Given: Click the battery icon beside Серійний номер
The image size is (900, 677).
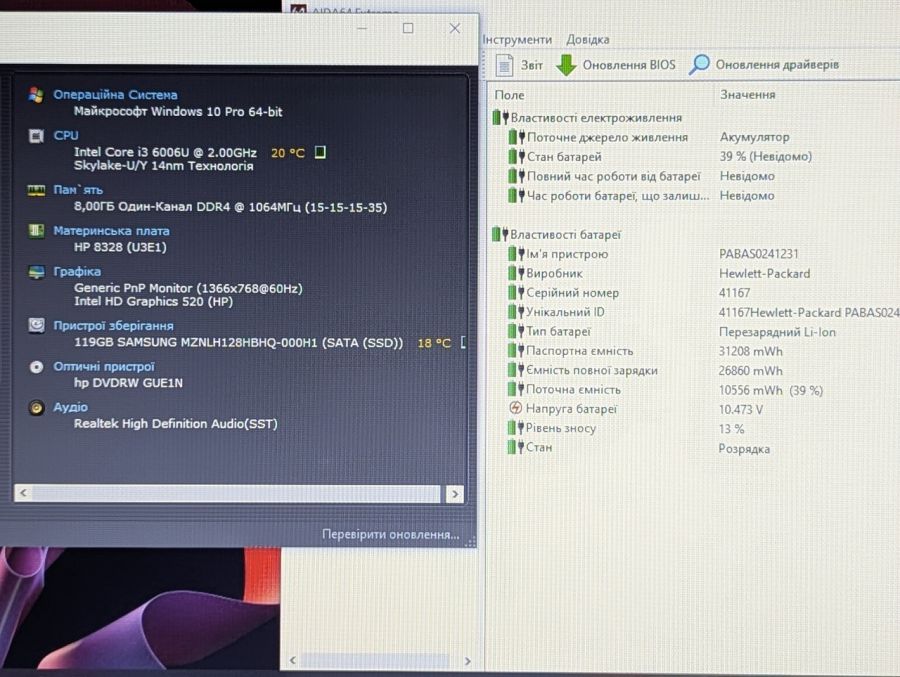Looking at the screenshot, I should [x=516, y=292].
